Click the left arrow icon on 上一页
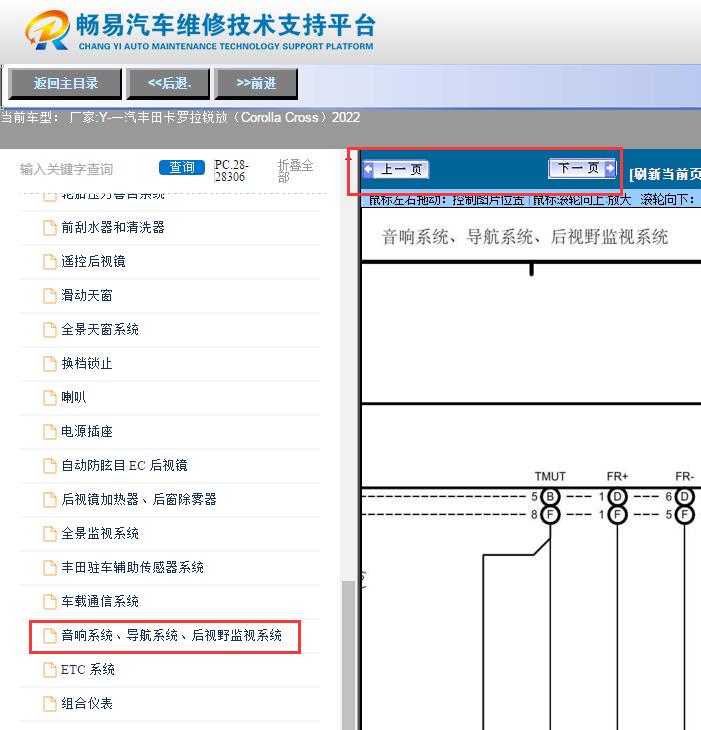Viewport: 701px width, 730px height. pos(368,169)
